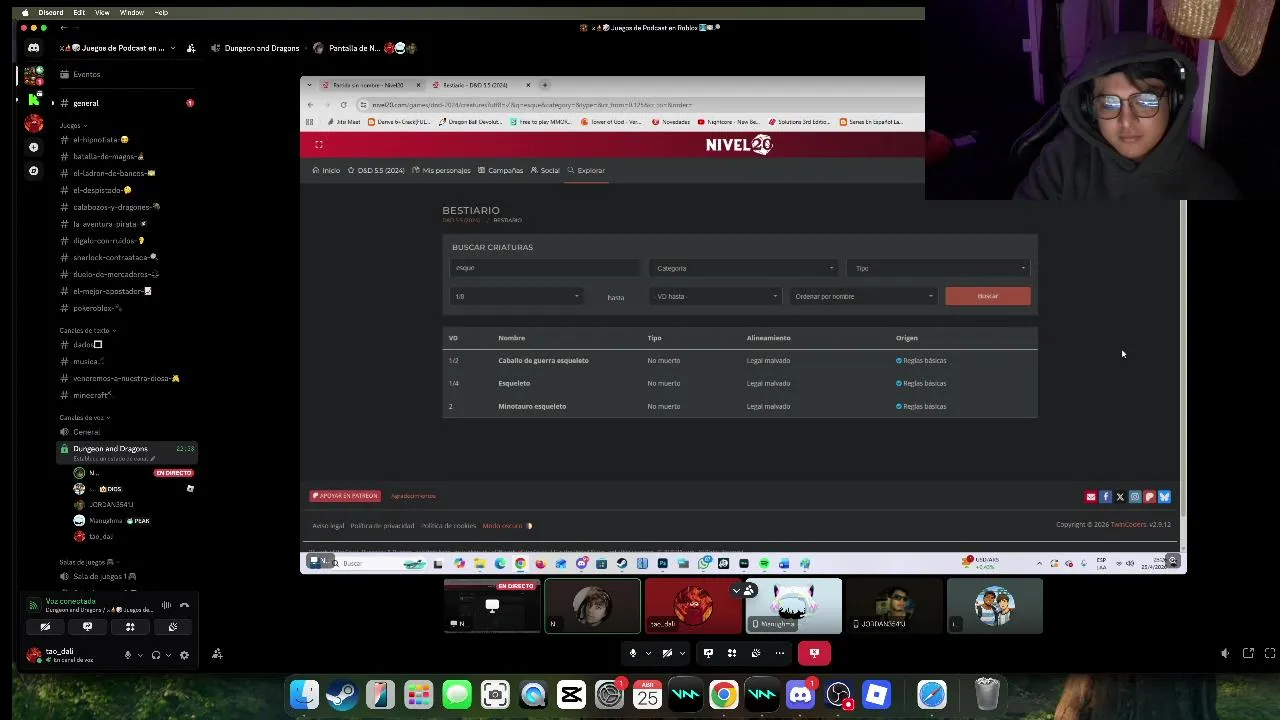
Task: Open the Window menu
Action: pos(131,13)
